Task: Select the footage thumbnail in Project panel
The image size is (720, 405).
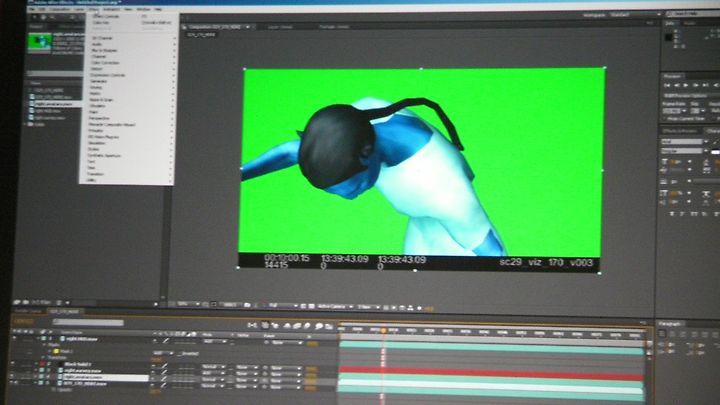Action: click(x=40, y=42)
